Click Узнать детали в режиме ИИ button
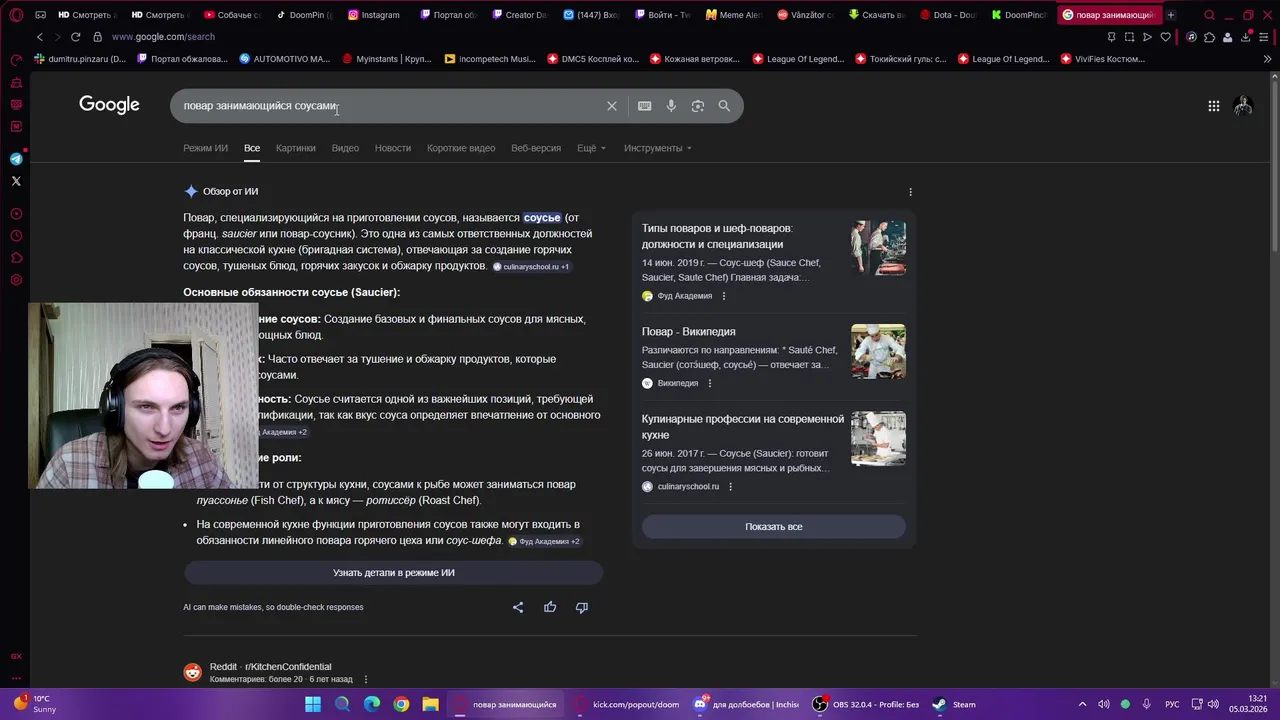 [393, 573]
